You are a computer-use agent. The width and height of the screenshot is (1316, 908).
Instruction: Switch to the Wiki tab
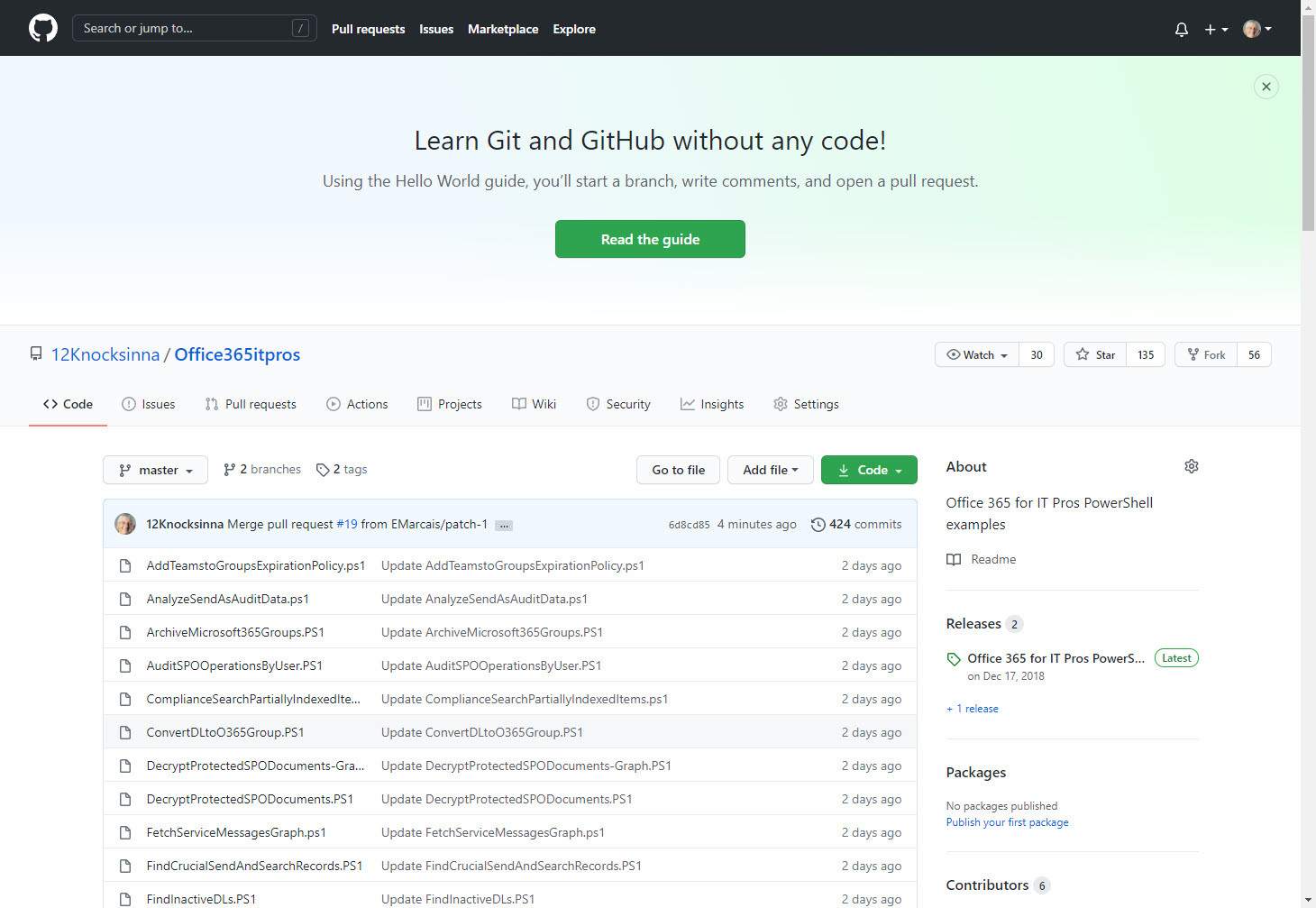point(535,404)
